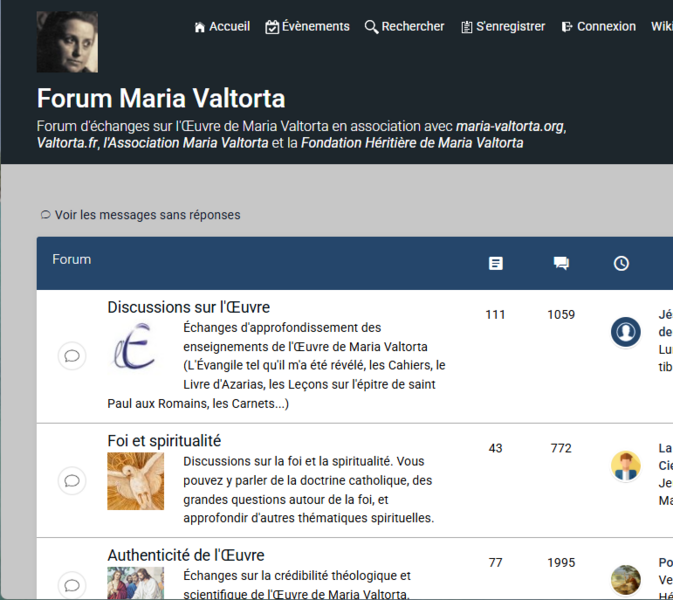Click the Maria Valtorta portrait logo
673x600 pixels.
point(67,42)
